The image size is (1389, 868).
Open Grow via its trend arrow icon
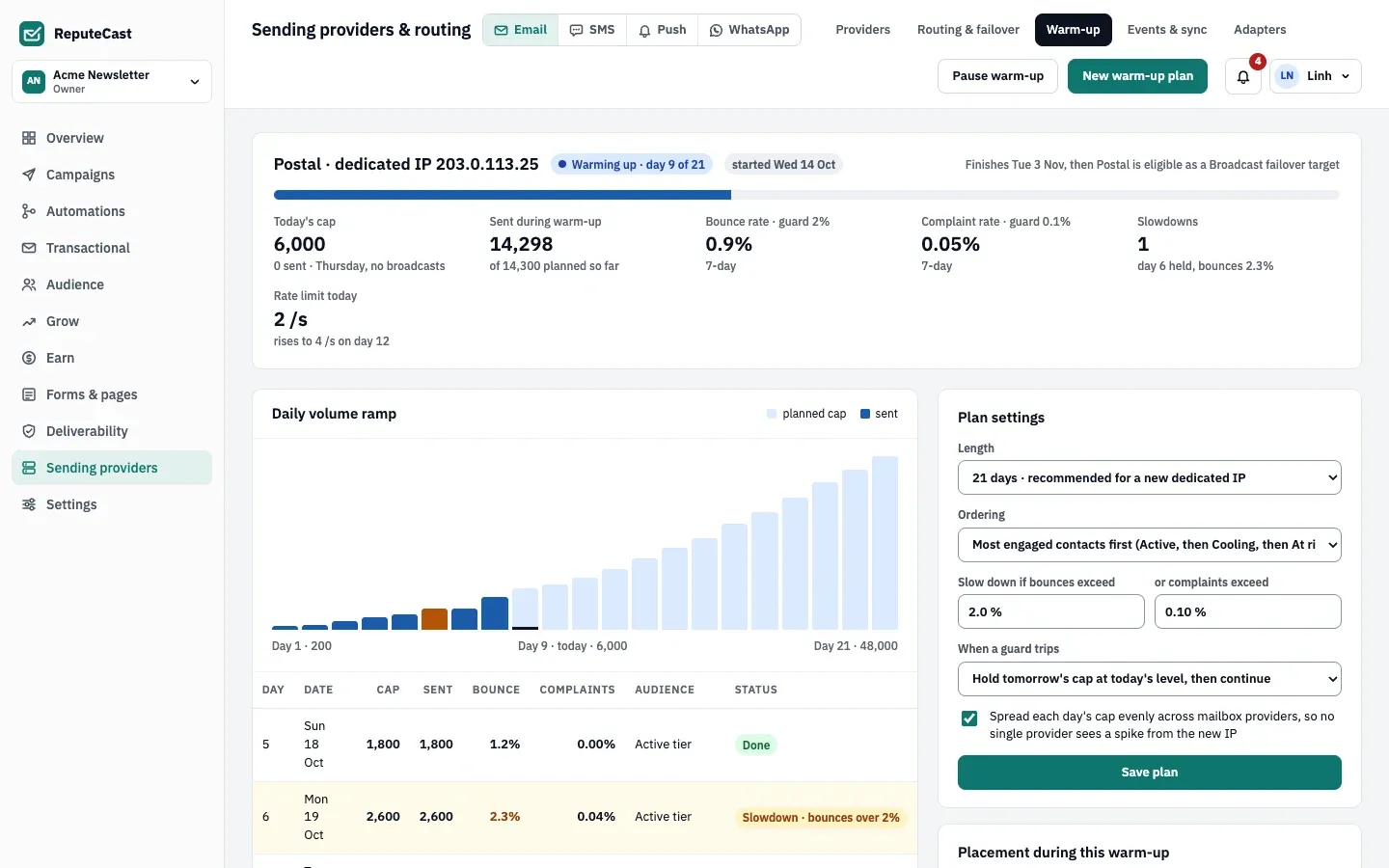[x=29, y=321]
